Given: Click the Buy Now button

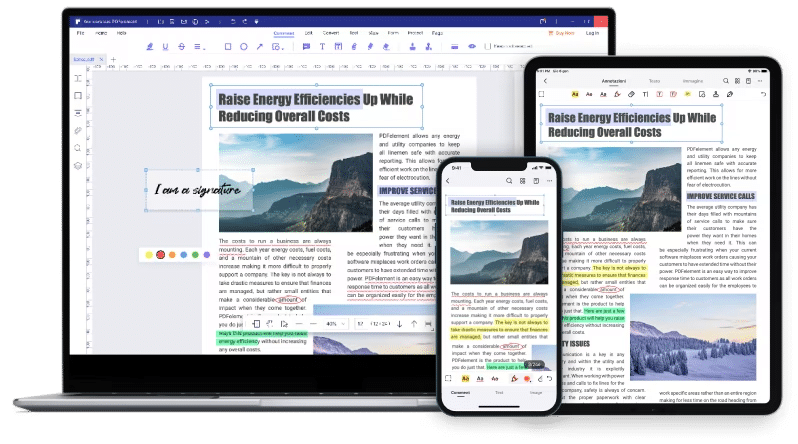Looking at the screenshot, I should 558,33.
